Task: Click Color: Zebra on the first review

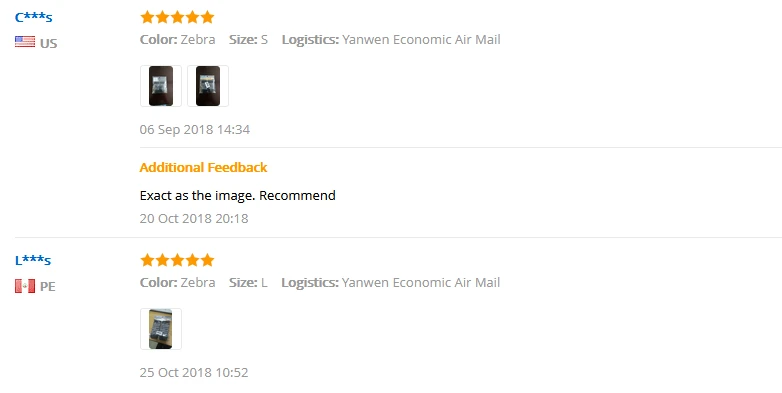Action: click(x=178, y=39)
